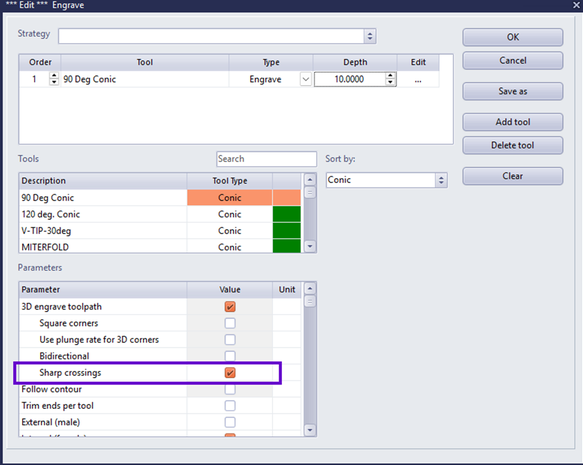Click the Value column header

[229, 290]
